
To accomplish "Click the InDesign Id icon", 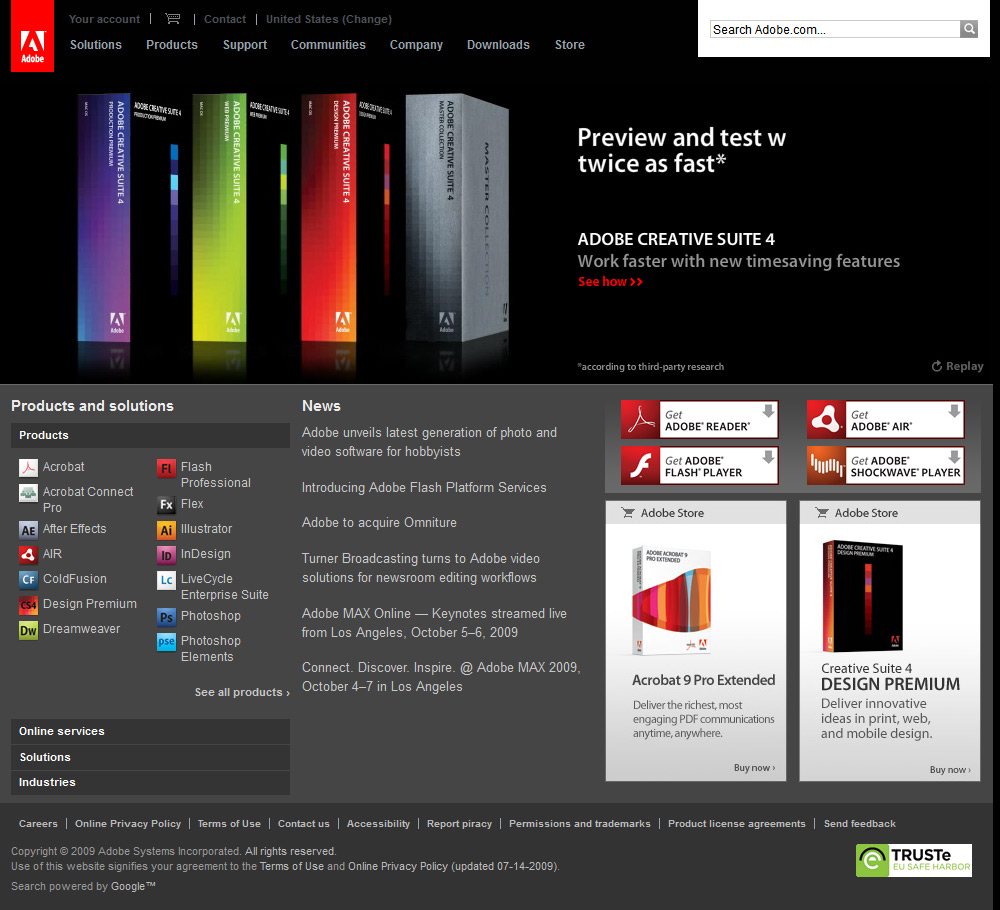I will coord(166,555).
